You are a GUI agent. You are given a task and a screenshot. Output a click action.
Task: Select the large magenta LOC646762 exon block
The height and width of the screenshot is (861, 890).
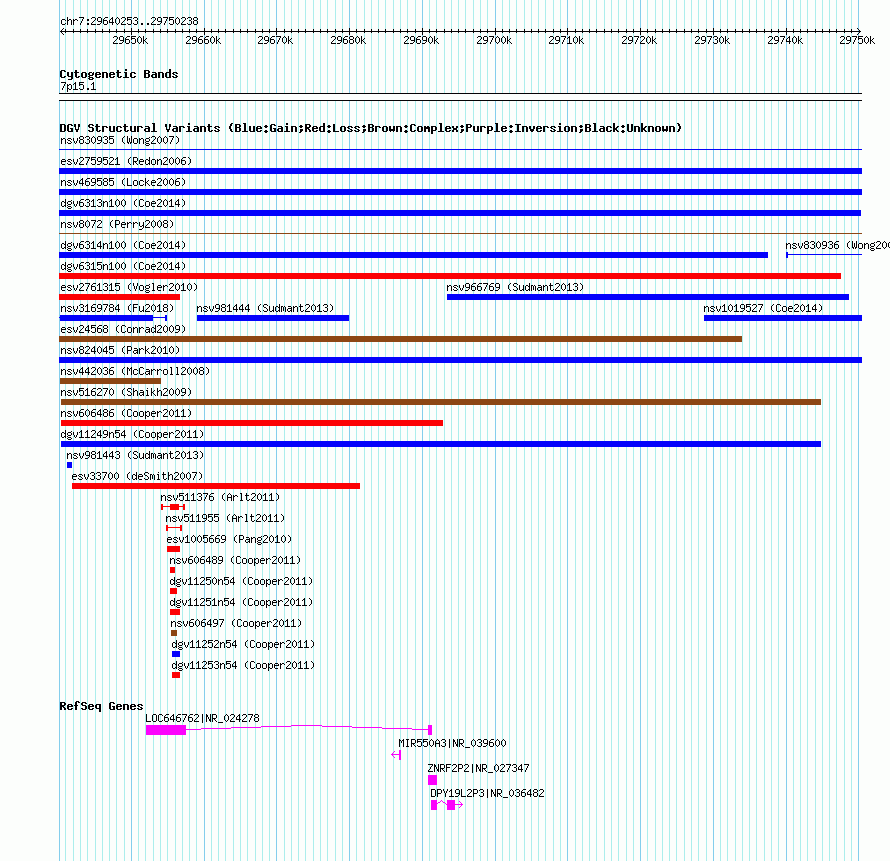[x=166, y=730]
